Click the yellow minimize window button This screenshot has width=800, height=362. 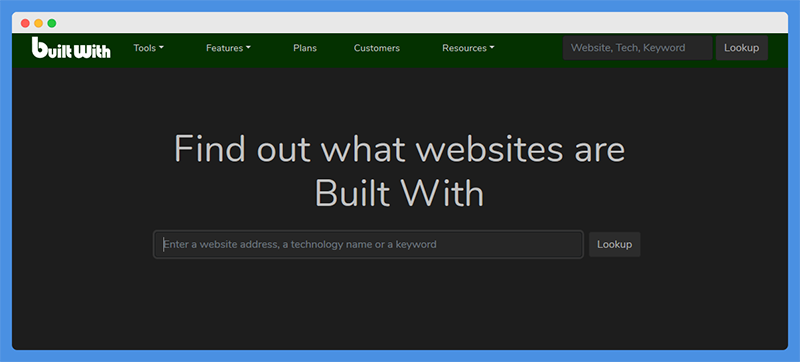point(38,23)
